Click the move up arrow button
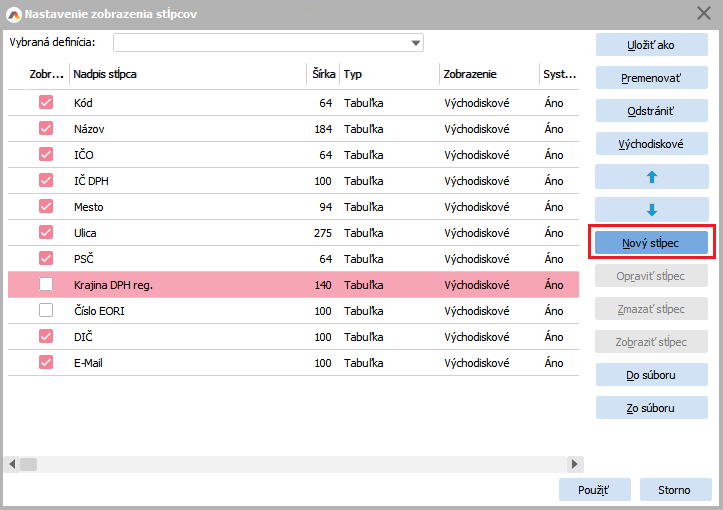 [651, 177]
